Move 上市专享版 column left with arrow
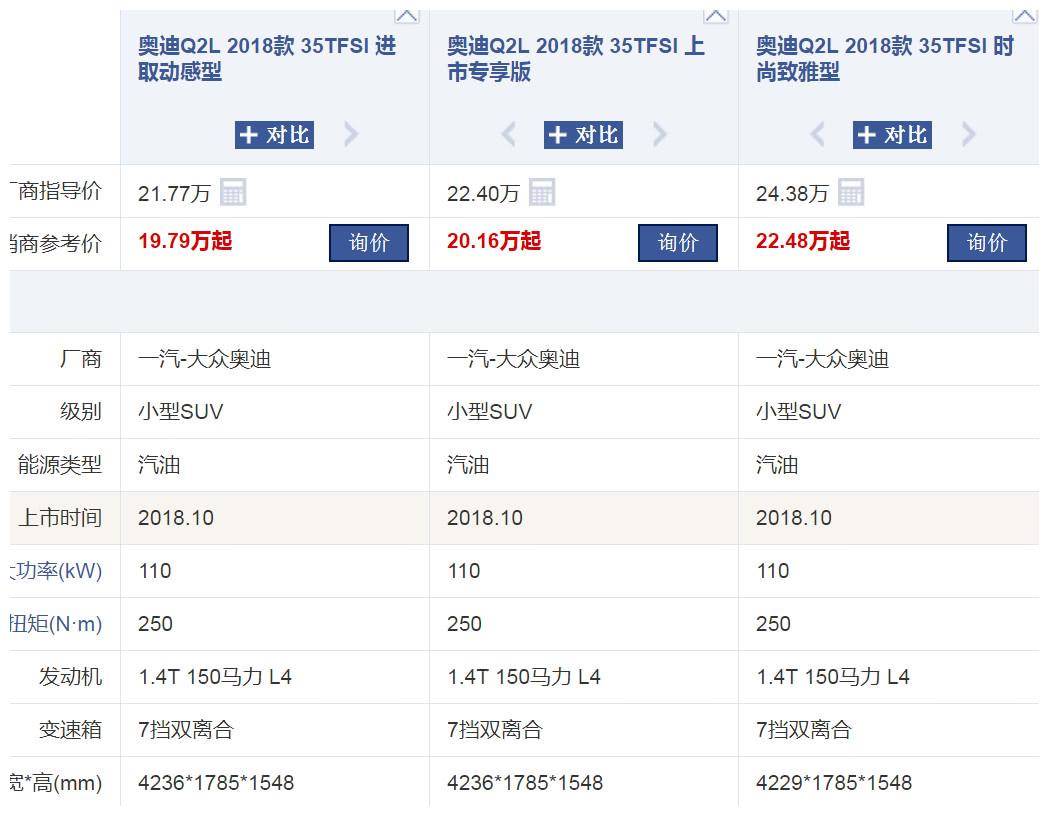1049x816 pixels. (508, 134)
